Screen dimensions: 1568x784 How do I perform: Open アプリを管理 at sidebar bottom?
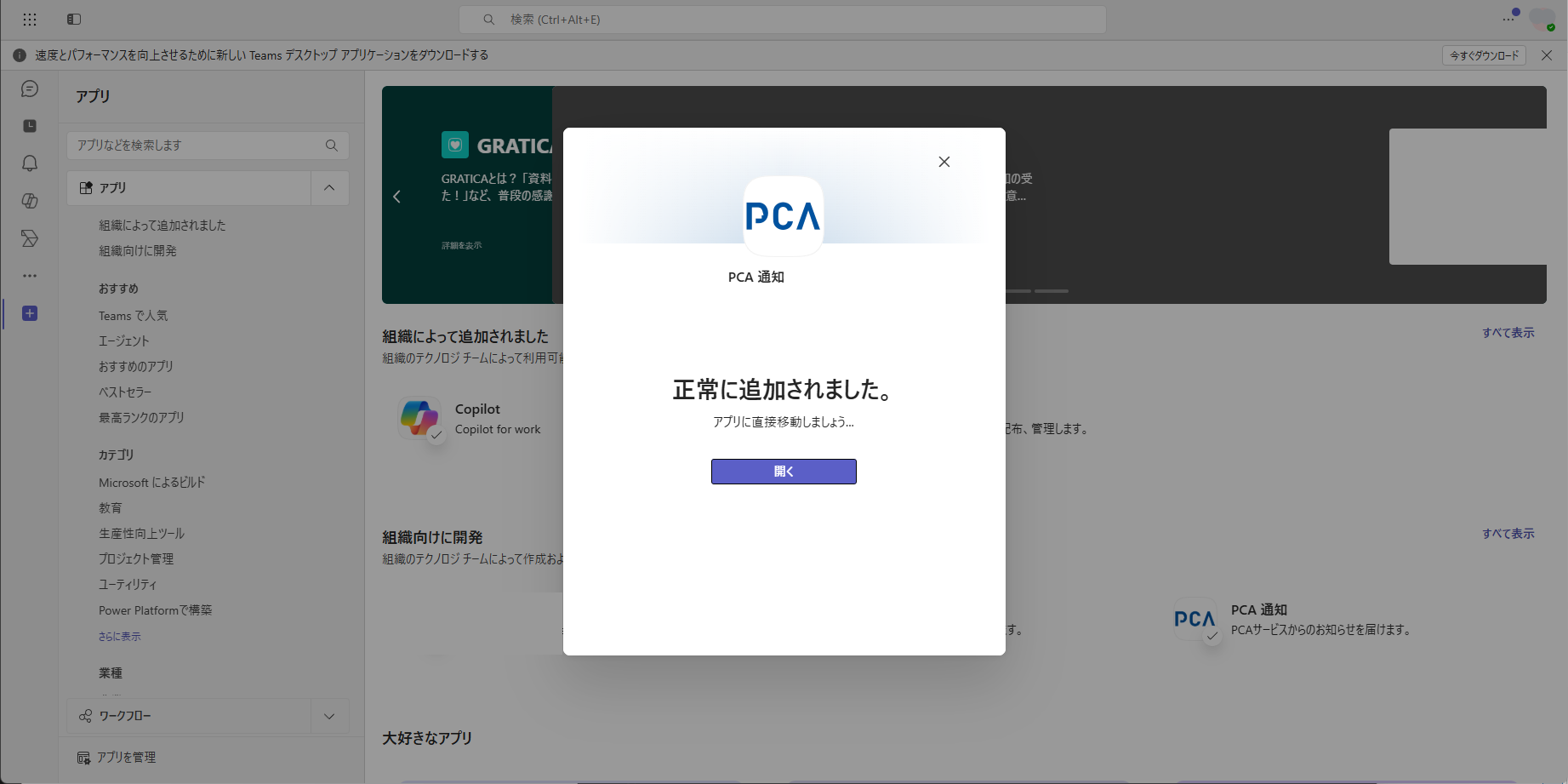tap(117, 758)
